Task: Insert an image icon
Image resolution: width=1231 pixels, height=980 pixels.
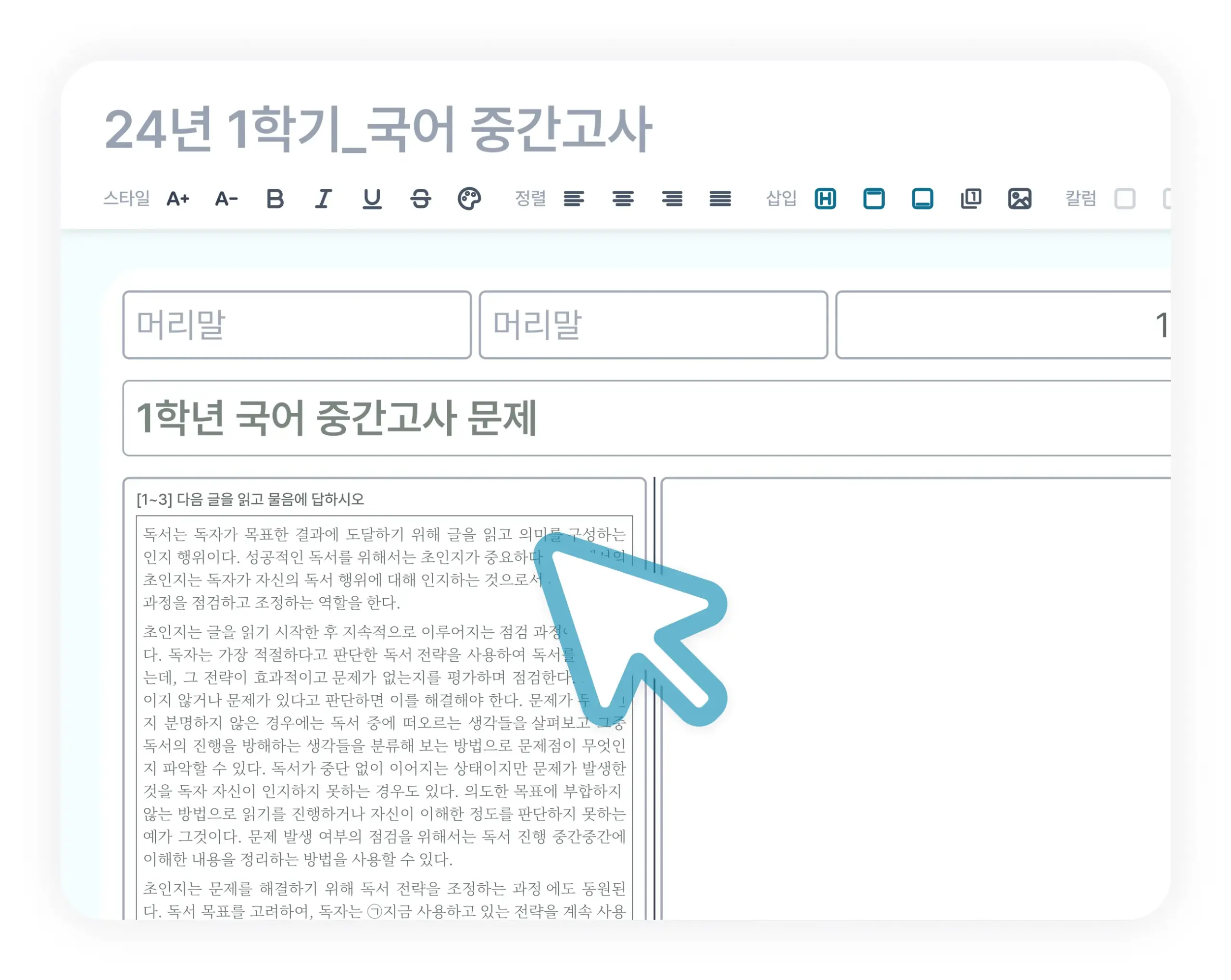Action: [x=1019, y=199]
